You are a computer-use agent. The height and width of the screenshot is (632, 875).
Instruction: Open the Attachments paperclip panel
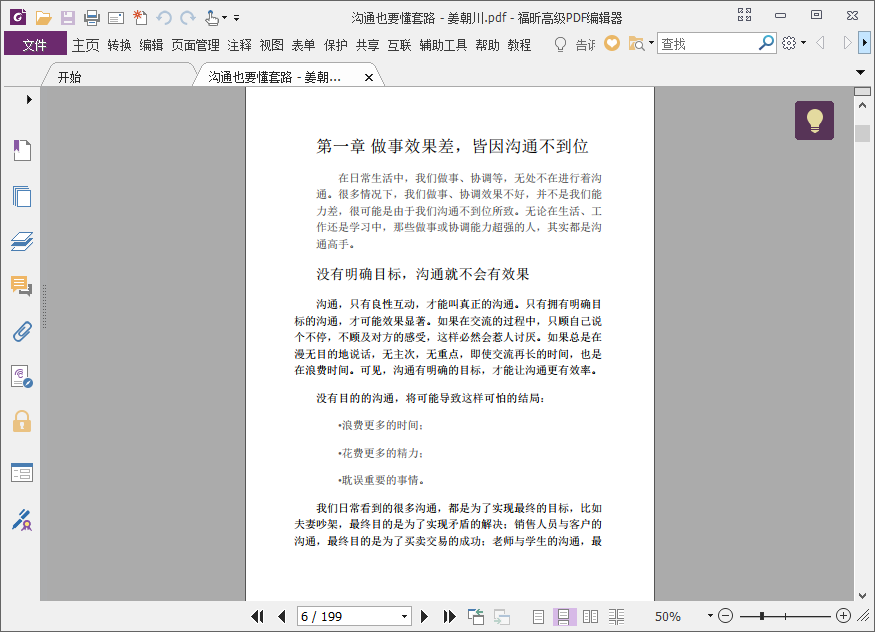22,331
